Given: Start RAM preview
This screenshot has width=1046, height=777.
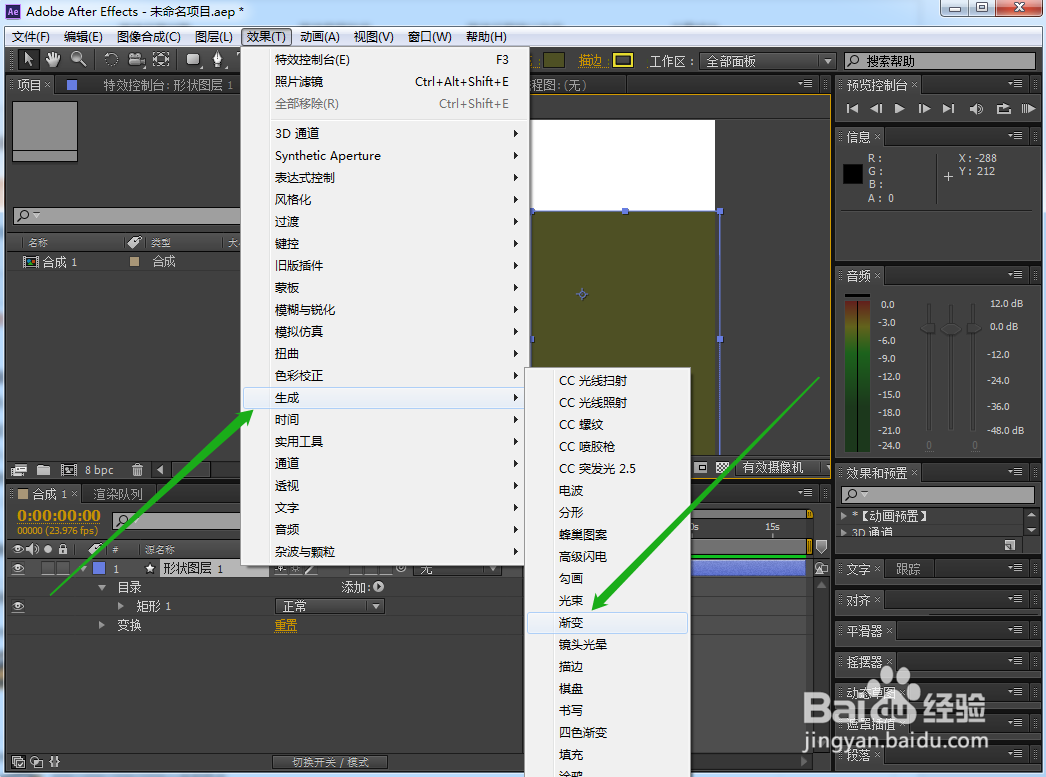Looking at the screenshot, I should [x=1028, y=109].
